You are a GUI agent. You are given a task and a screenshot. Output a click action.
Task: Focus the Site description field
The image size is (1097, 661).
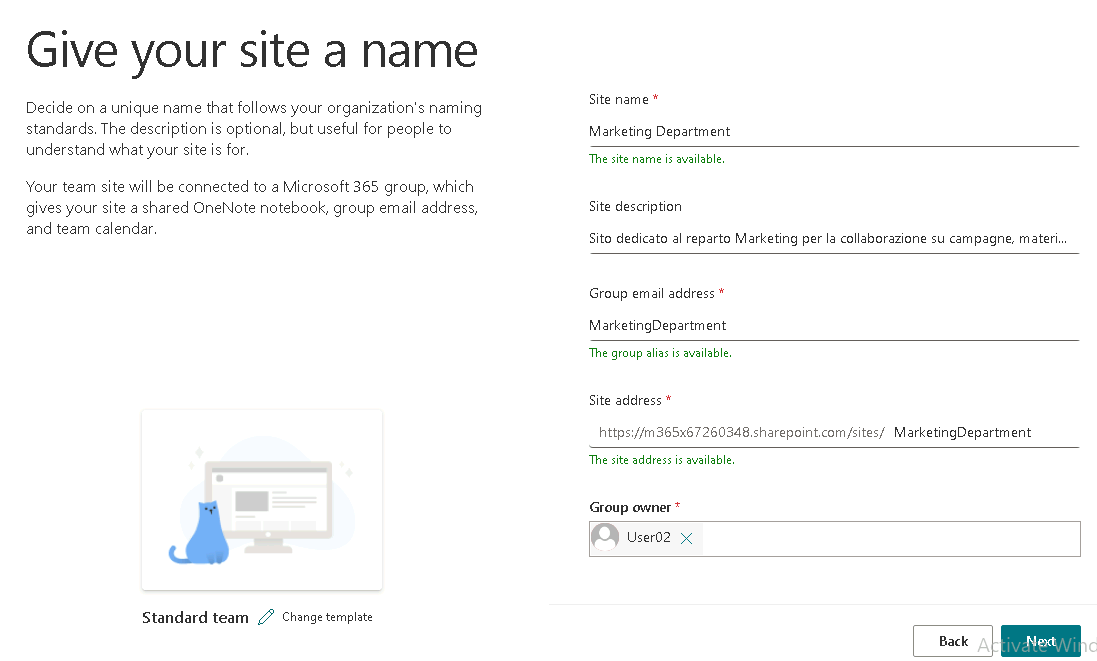click(x=834, y=239)
